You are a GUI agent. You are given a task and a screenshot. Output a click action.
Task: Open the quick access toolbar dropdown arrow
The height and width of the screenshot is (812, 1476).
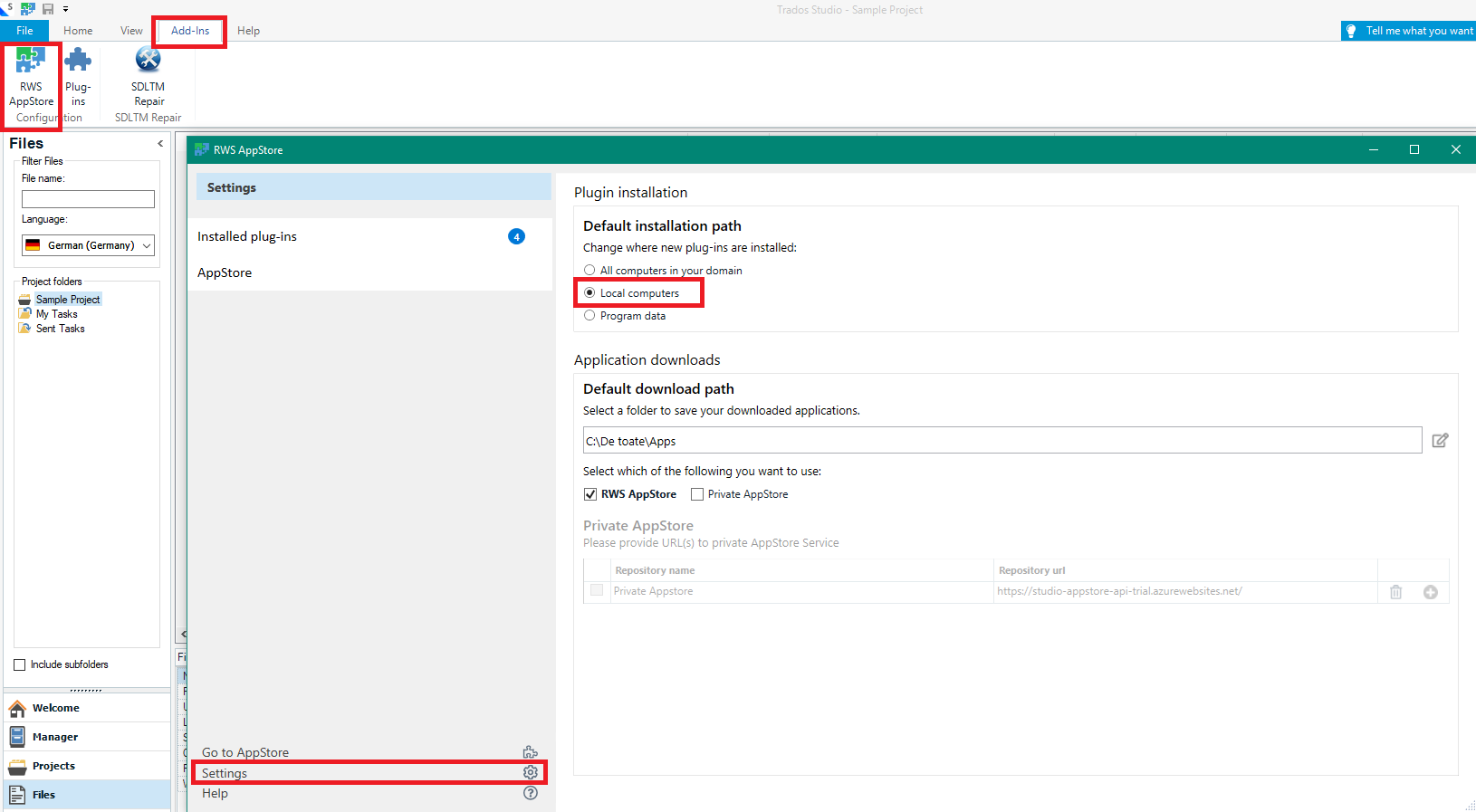pyautogui.click(x=65, y=9)
